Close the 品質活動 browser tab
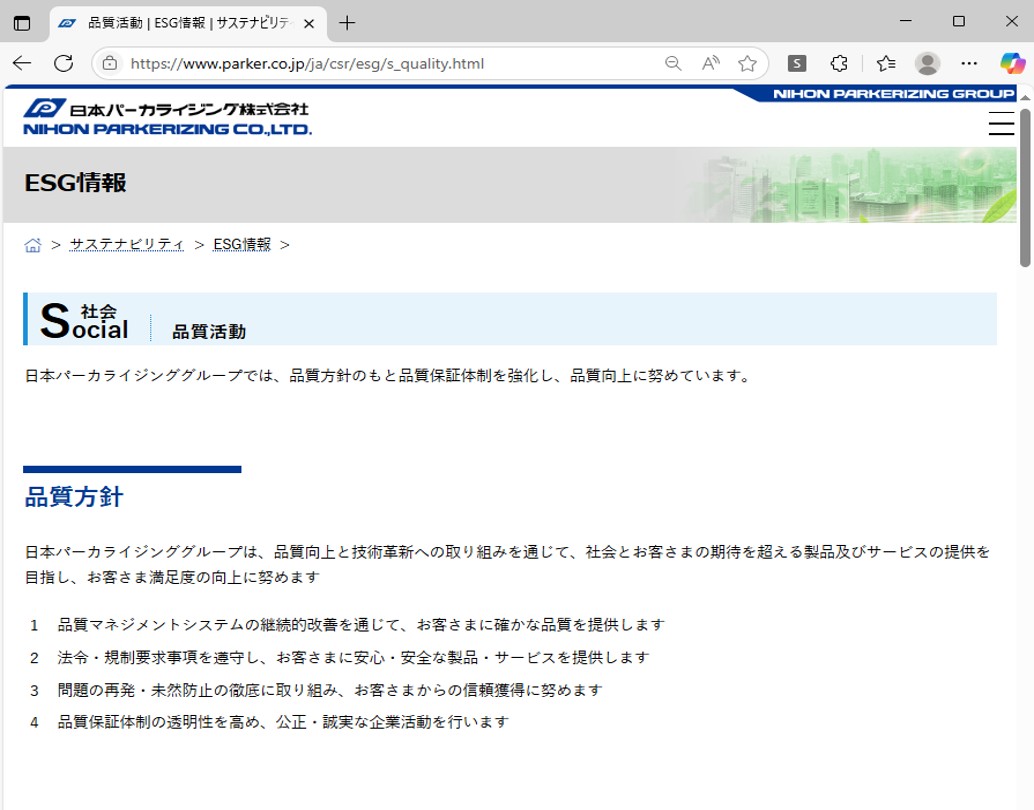1034x810 pixels. (309, 24)
